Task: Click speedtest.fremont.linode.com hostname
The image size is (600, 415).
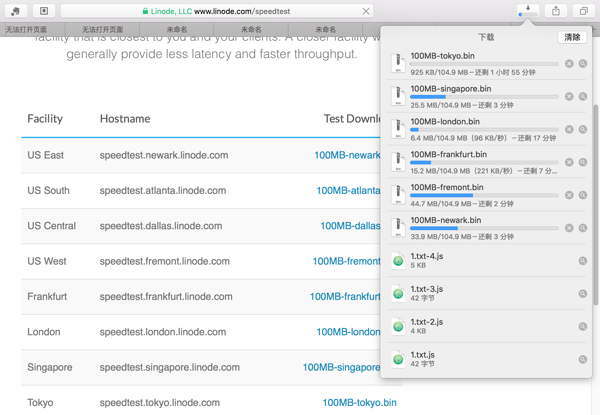Action: click(165, 261)
